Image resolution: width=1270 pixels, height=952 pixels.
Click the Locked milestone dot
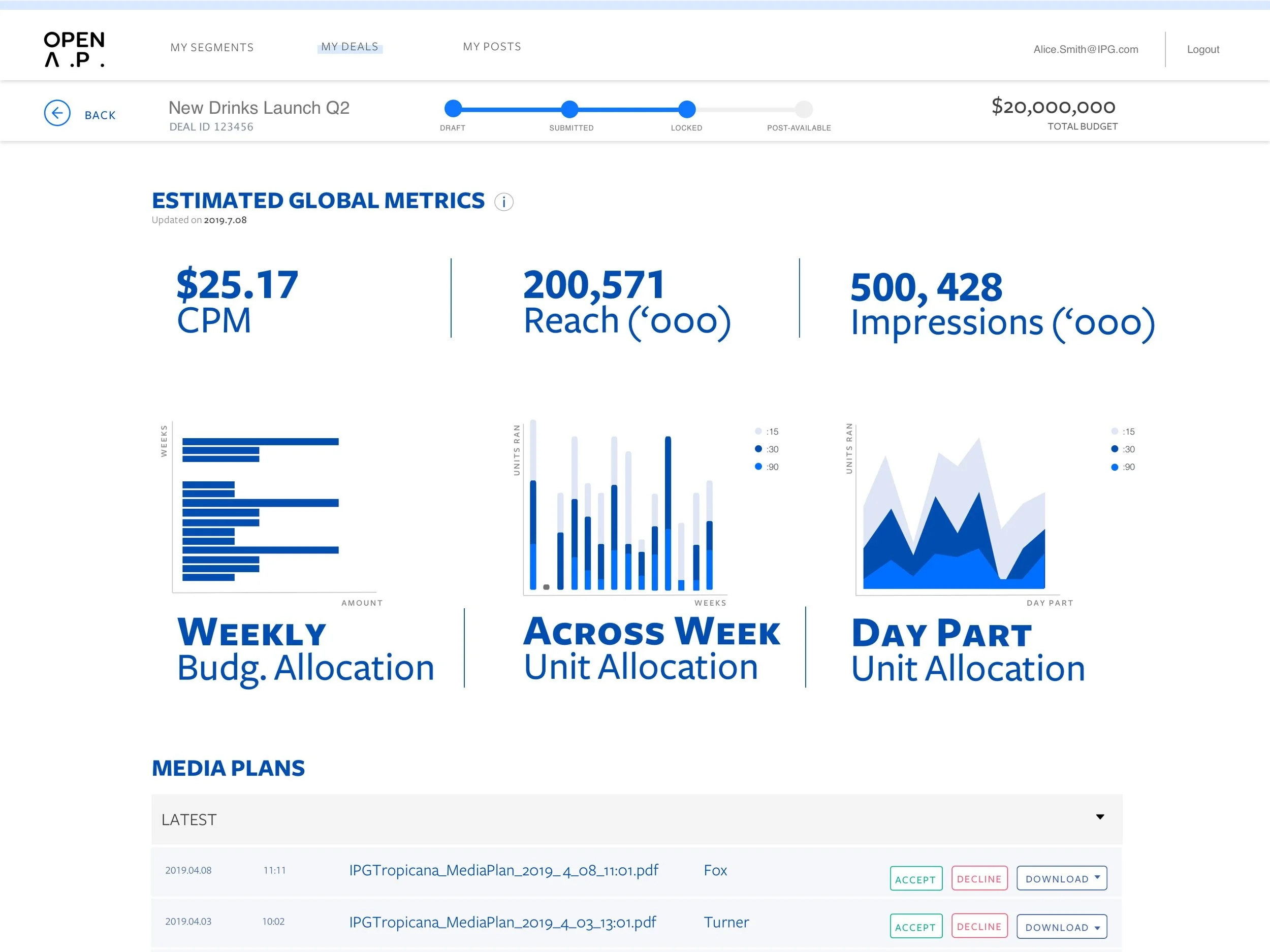(687, 109)
